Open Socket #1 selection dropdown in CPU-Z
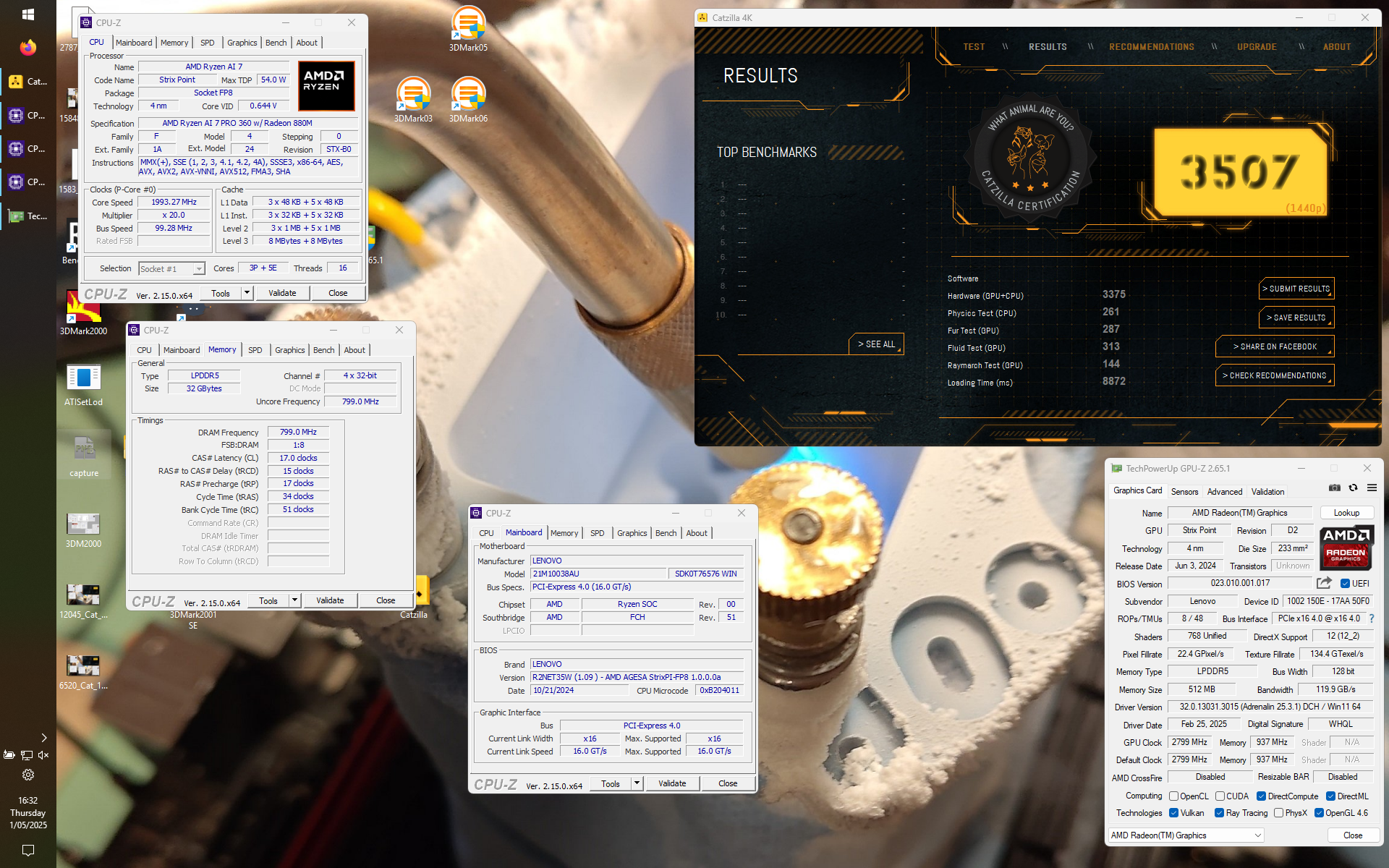The height and width of the screenshot is (868, 1389). [171, 268]
